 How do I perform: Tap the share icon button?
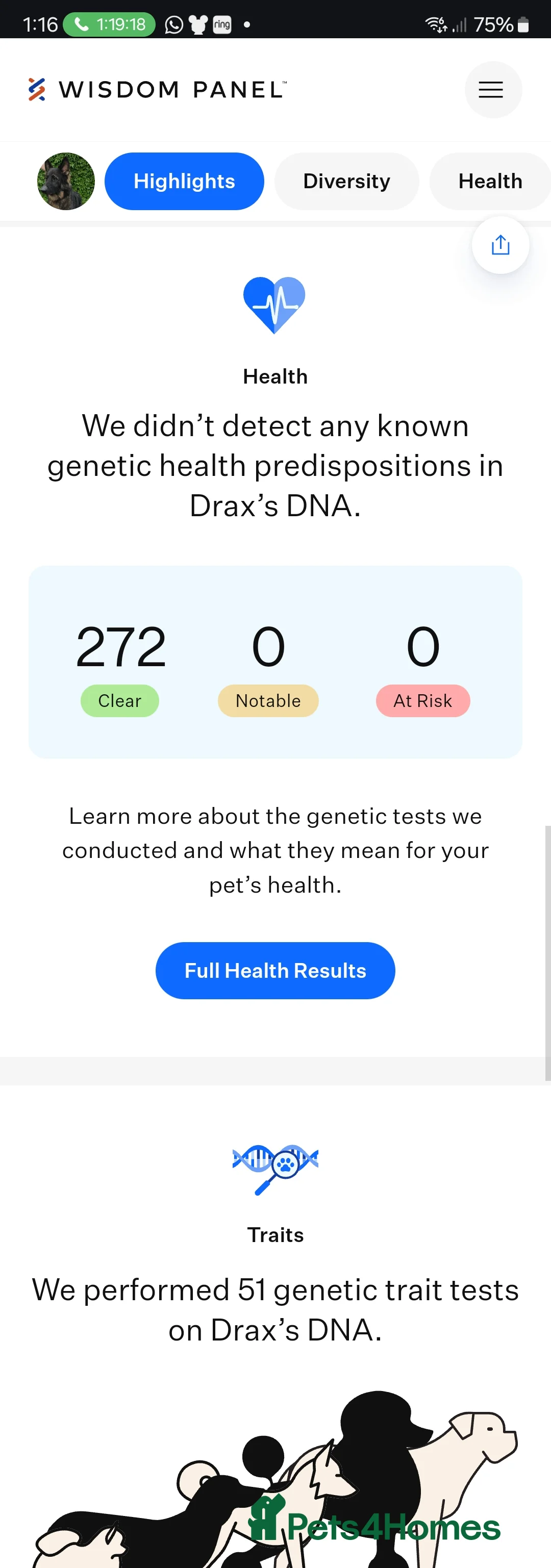[x=500, y=245]
